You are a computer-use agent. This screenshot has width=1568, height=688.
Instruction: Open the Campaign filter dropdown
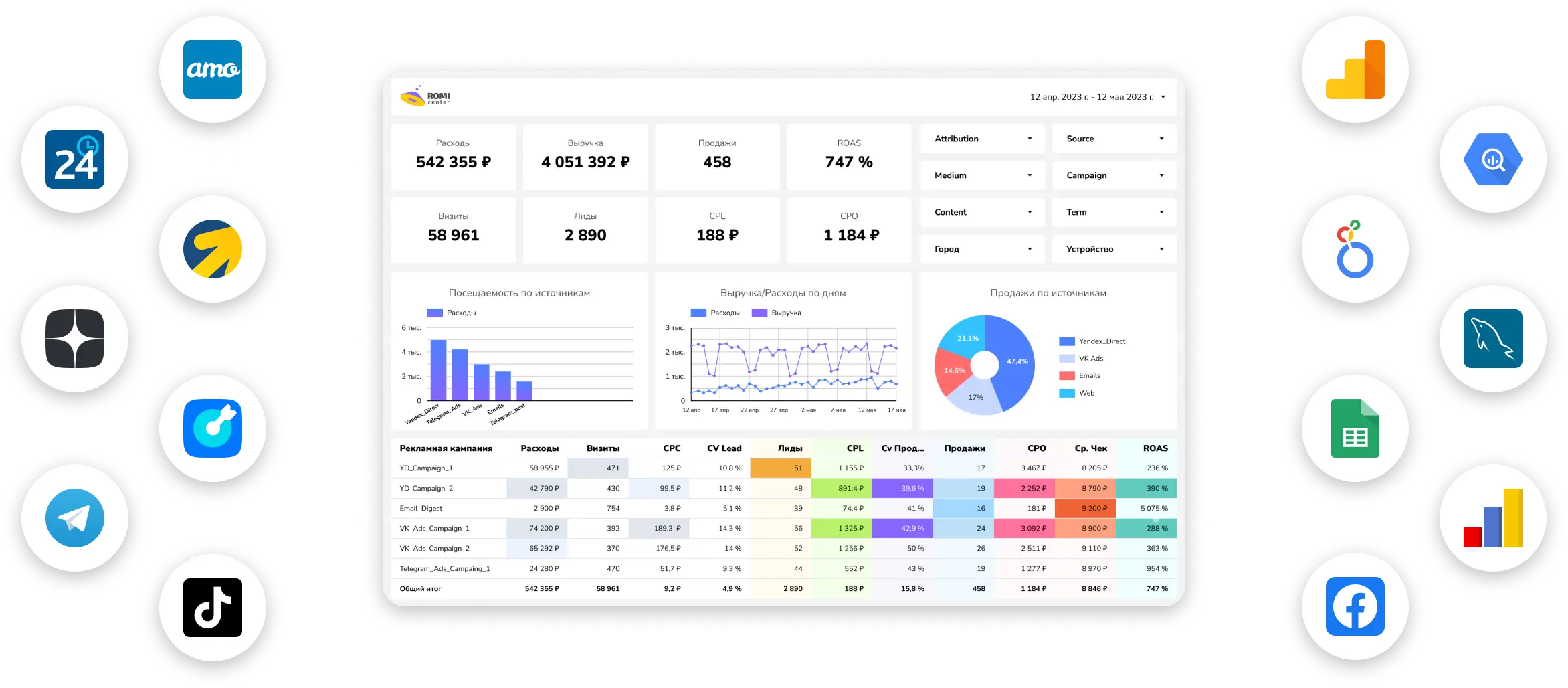[x=1114, y=175]
